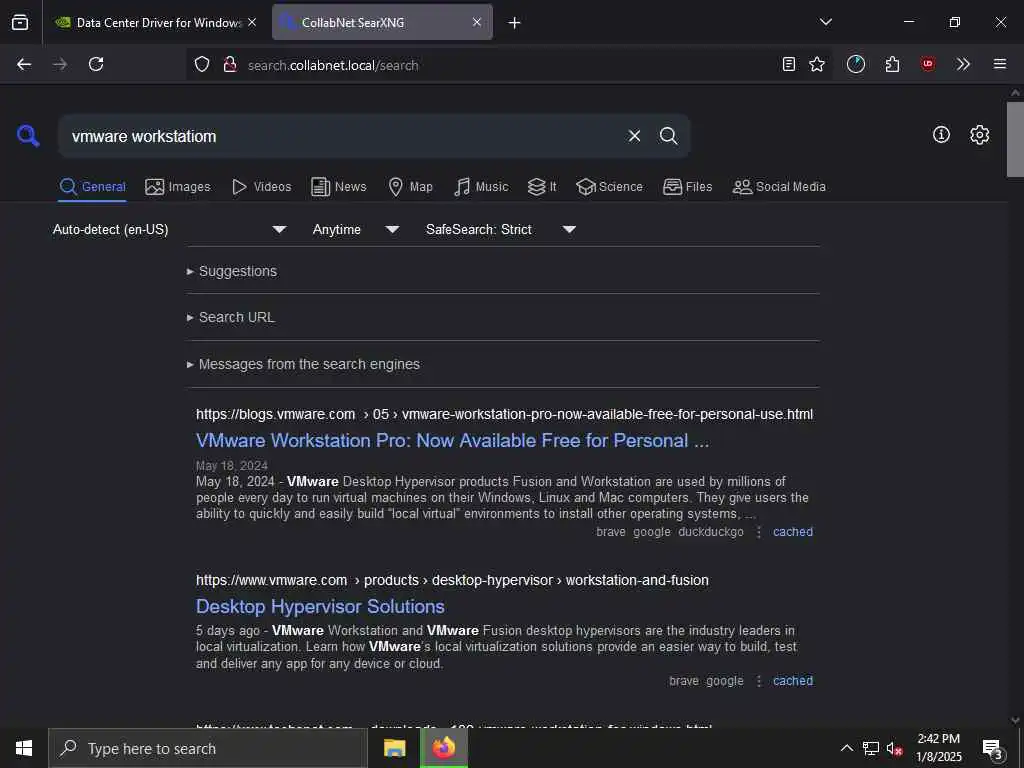
Task: Go back with browser back arrow
Action: click(x=24, y=64)
